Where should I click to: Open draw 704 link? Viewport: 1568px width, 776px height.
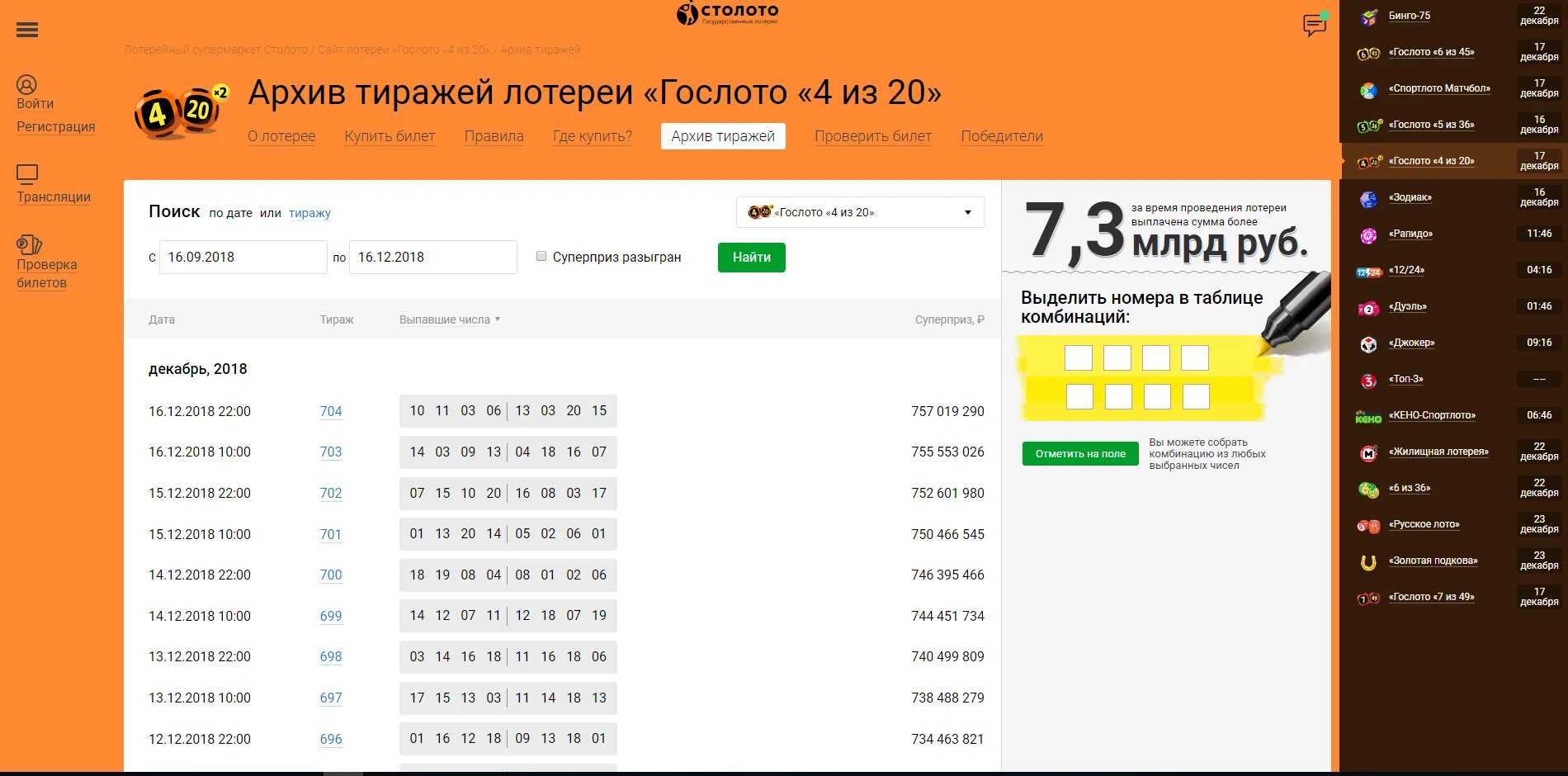(x=331, y=411)
